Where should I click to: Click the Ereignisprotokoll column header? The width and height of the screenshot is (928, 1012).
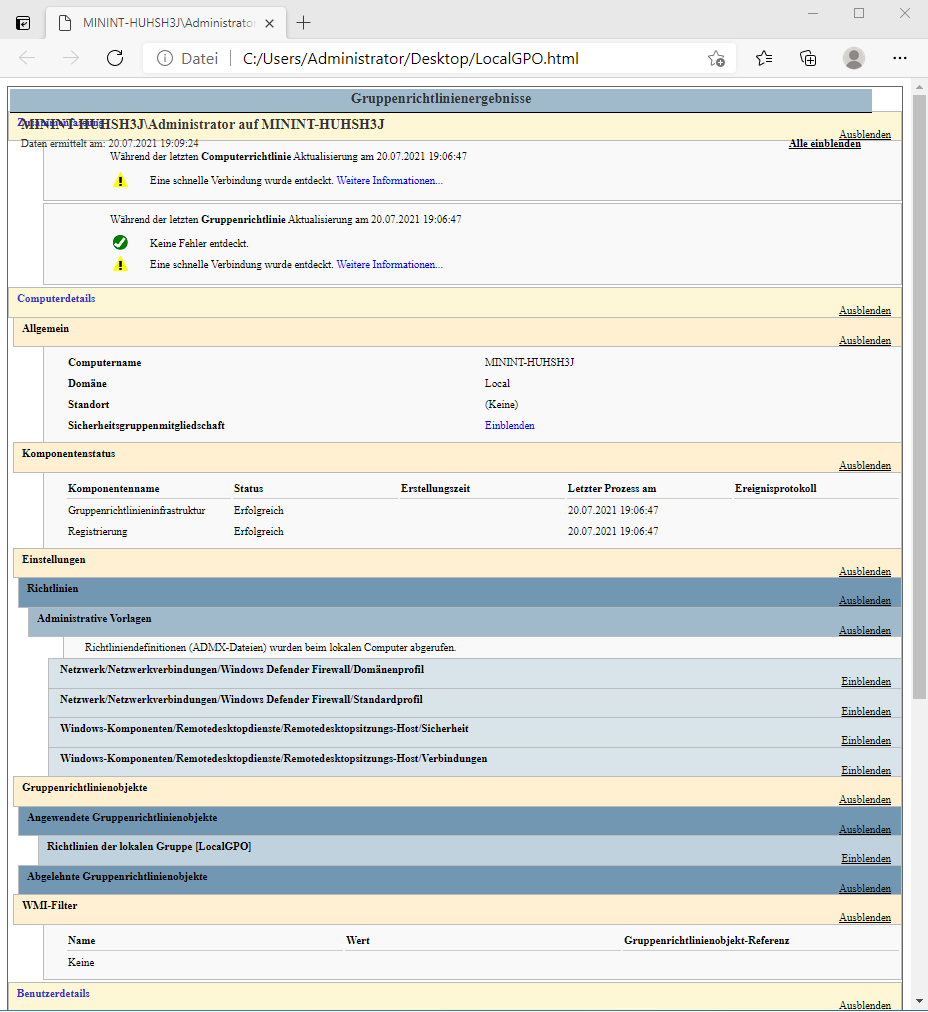click(776, 489)
